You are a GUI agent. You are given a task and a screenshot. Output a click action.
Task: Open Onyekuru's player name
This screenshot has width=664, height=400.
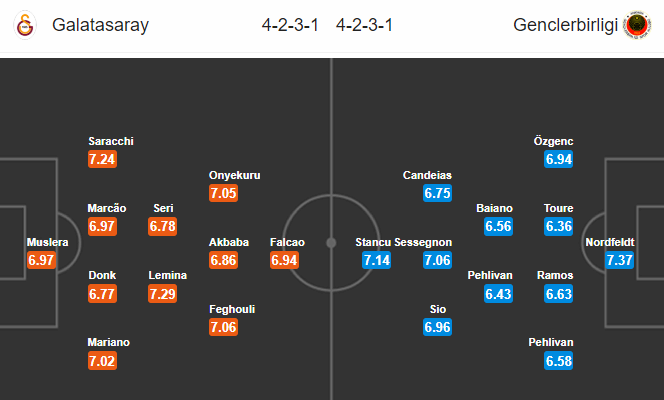(235, 175)
